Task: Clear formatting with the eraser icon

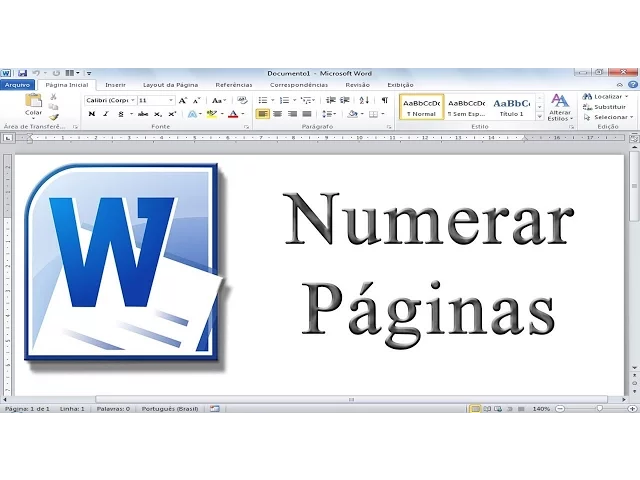Action: (242, 100)
